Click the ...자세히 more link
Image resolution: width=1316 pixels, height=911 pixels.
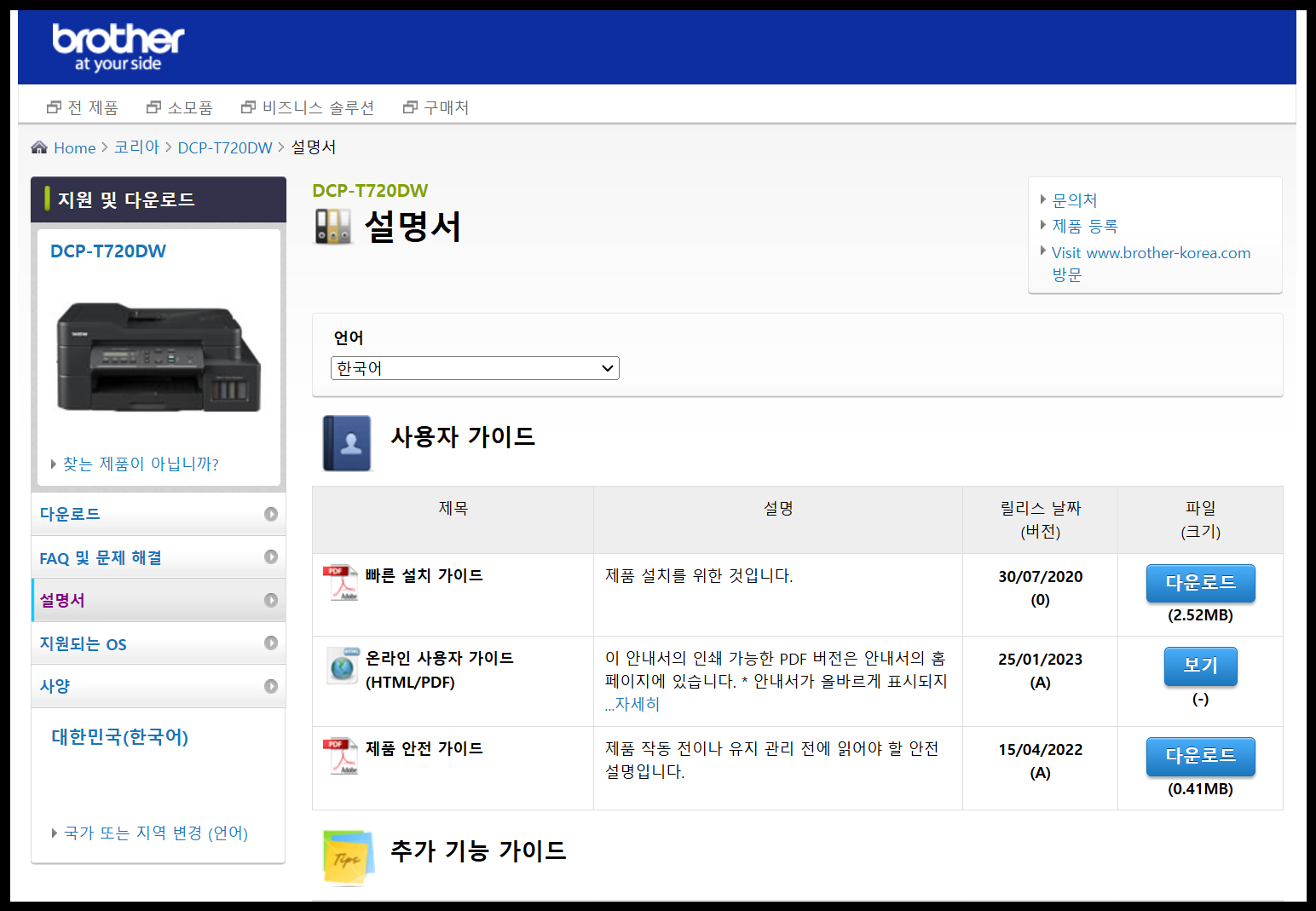point(632,704)
